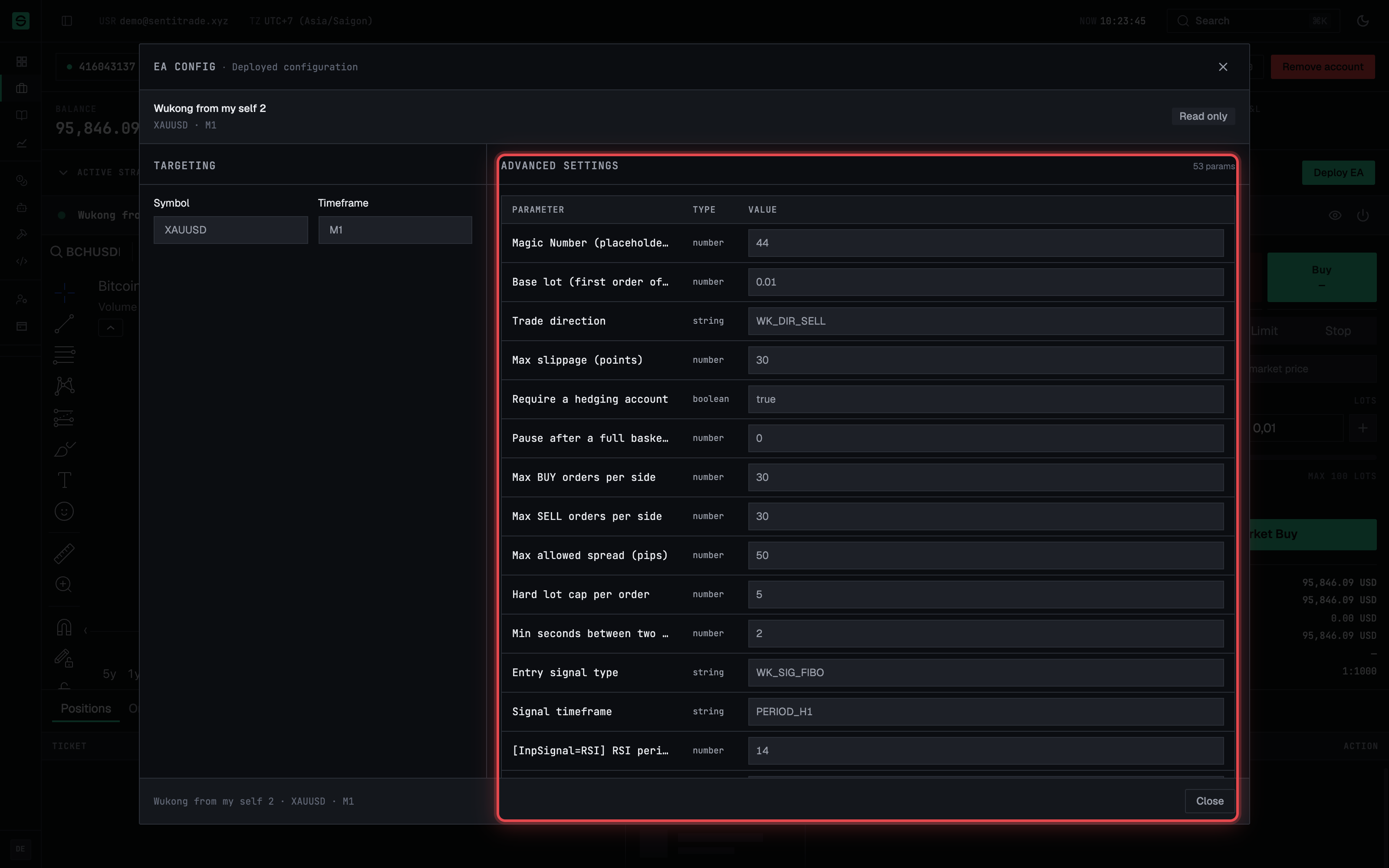Screen dimensions: 1389x868
Task: Click the VALUE column header
Action: [x=762, y=210]
